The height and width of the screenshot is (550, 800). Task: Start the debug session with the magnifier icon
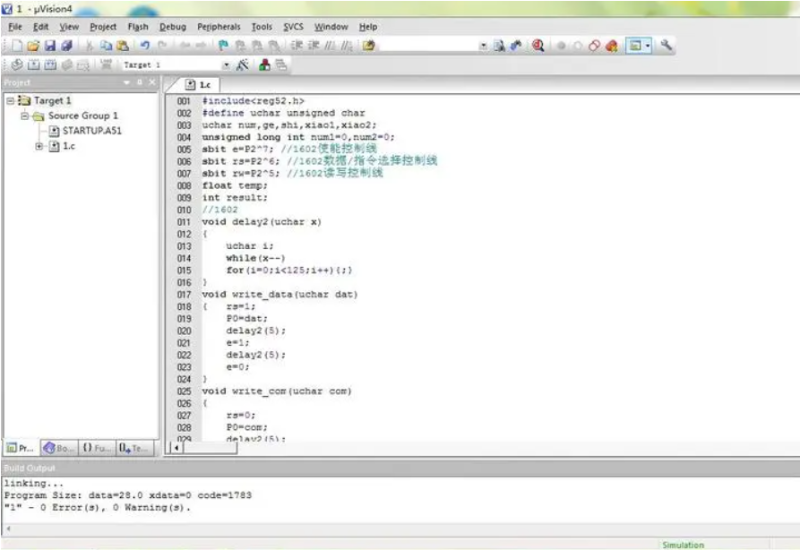click(538, 46)
